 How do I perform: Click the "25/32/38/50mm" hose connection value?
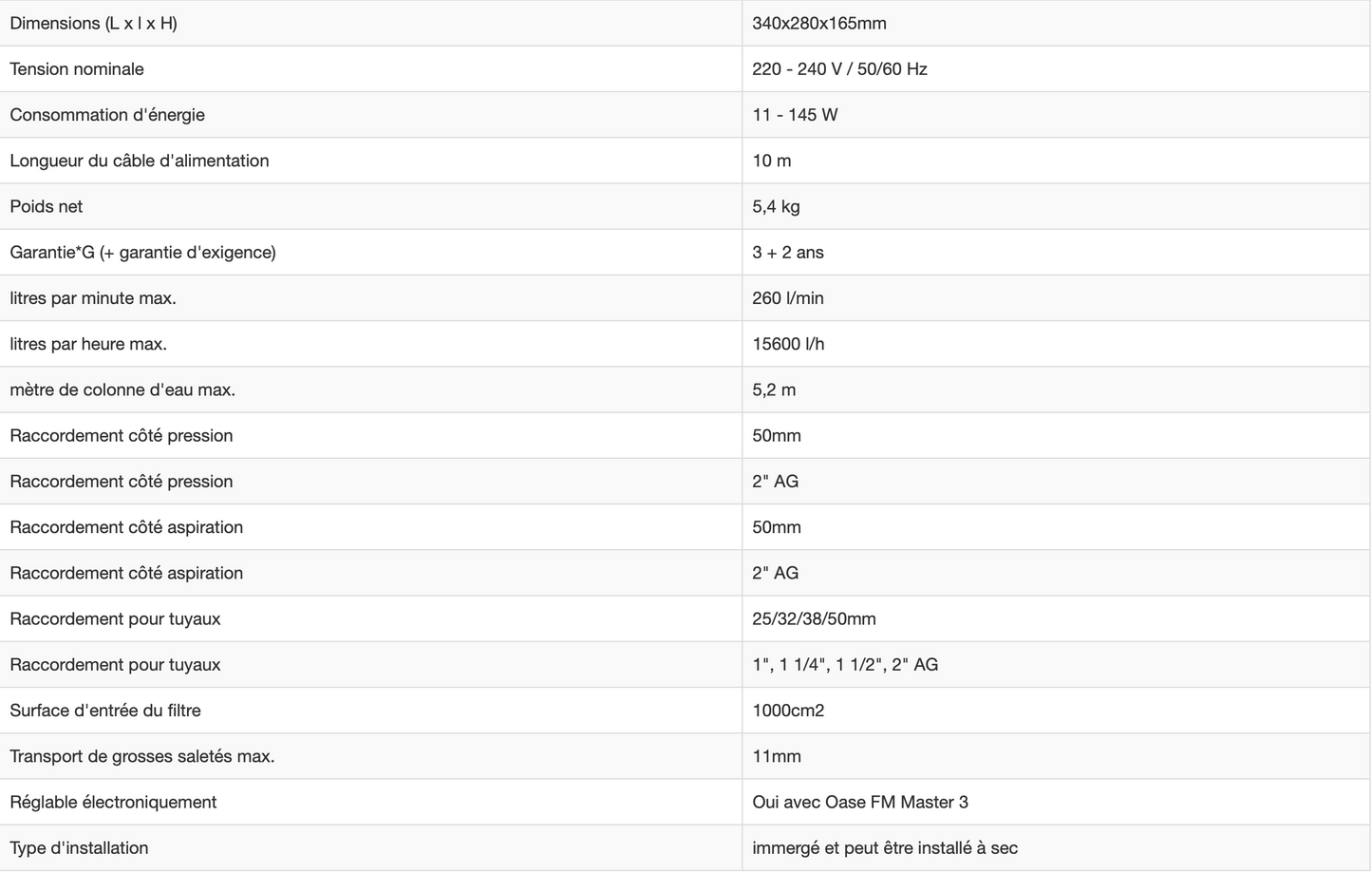click(x=814, y=618)
